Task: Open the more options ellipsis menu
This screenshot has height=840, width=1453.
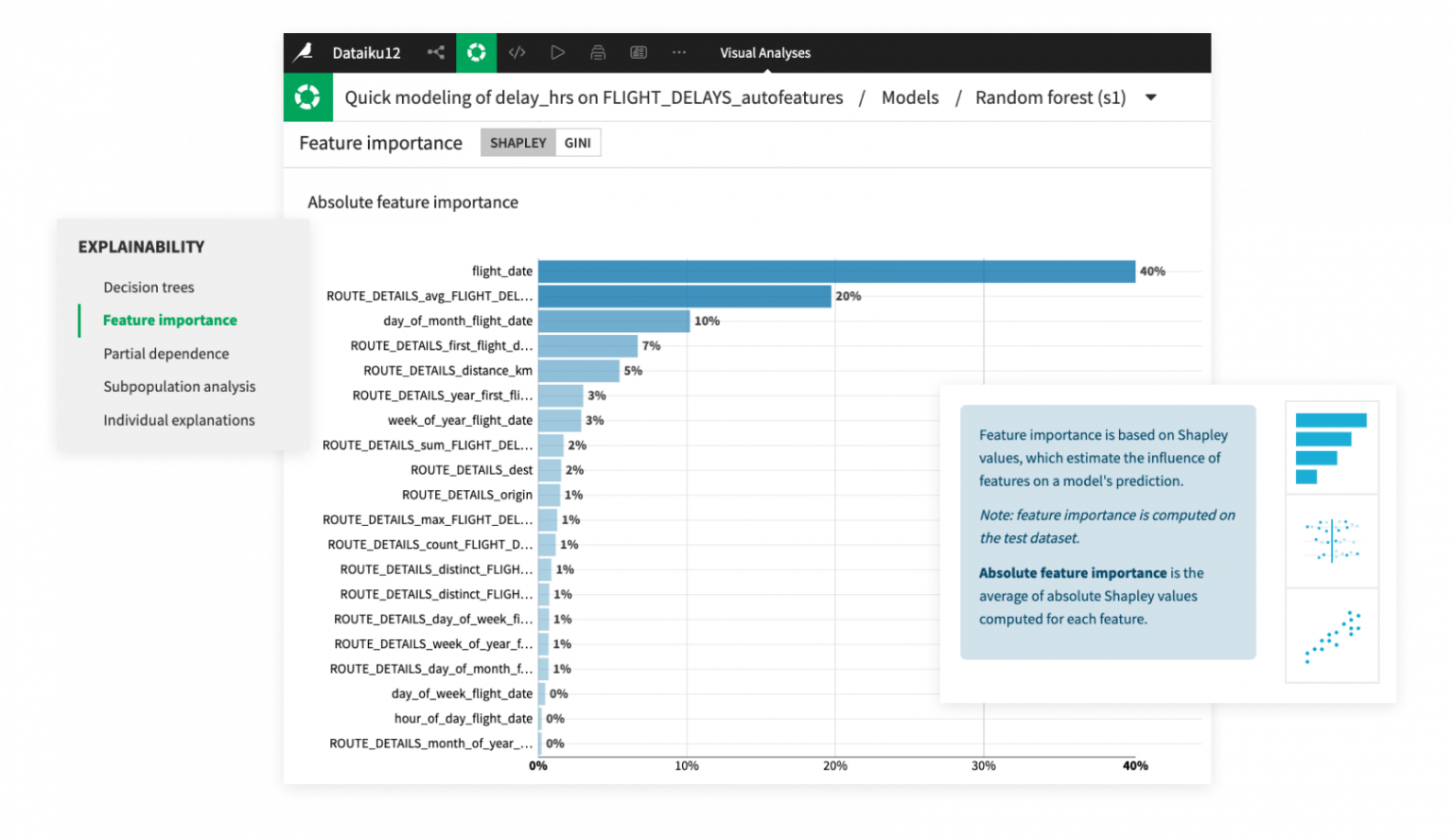Action: [x=679, y=52]
